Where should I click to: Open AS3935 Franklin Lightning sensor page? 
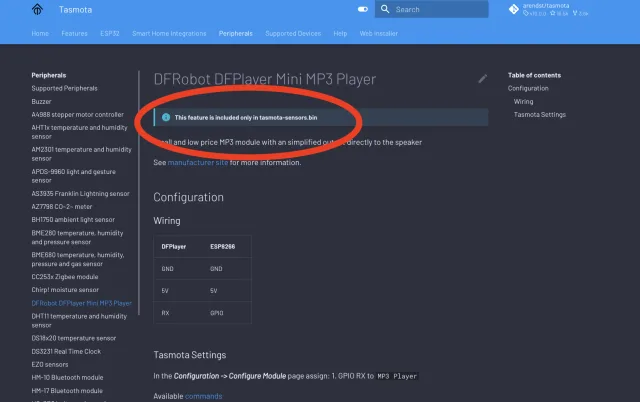click(80, 193)
